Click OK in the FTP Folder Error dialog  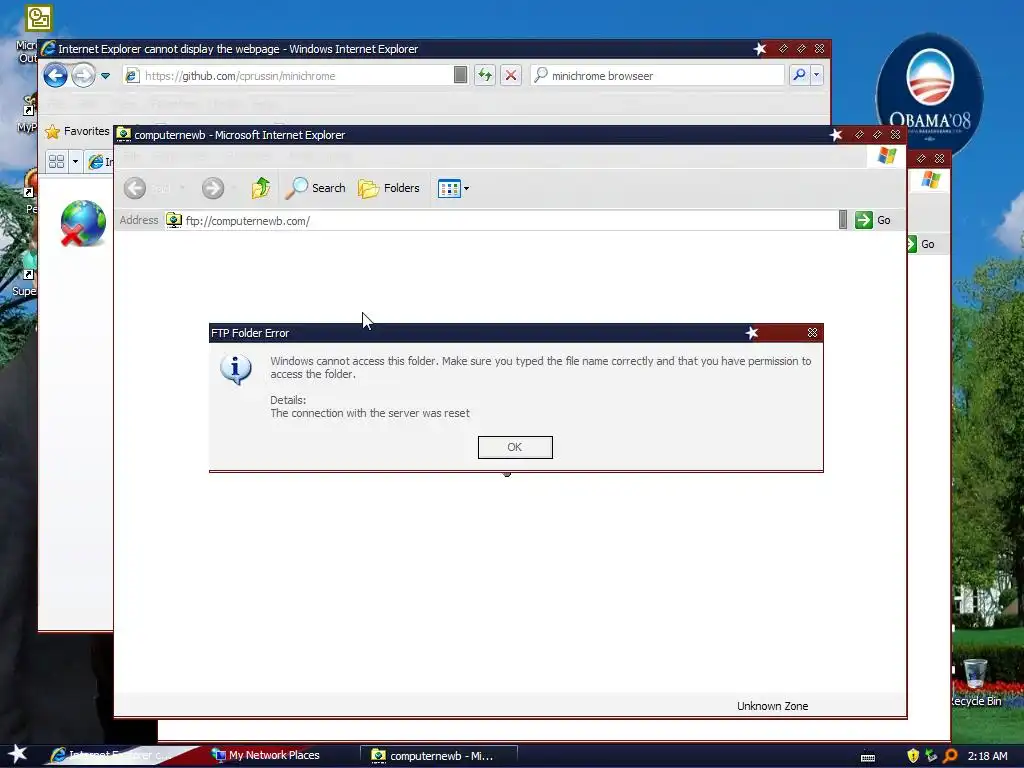click(x=515, y=447)
